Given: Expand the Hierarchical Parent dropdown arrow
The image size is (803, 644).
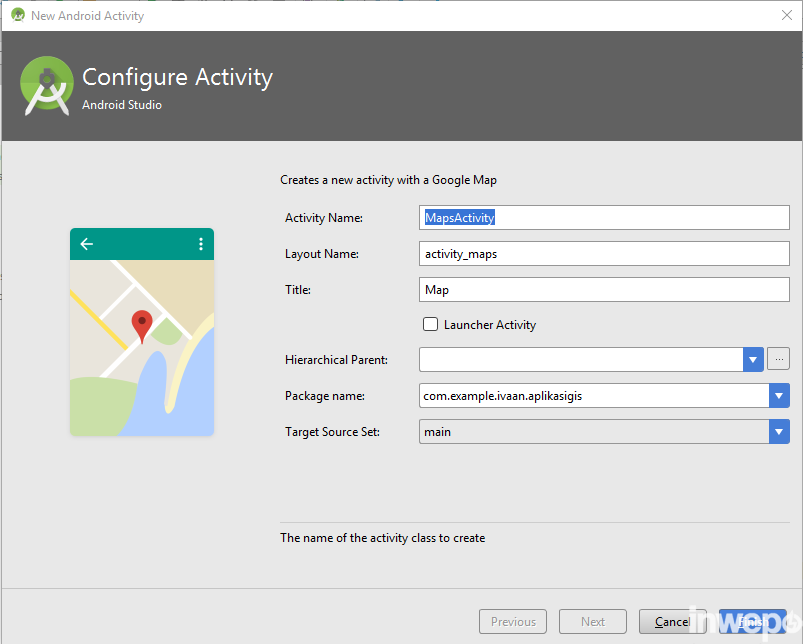Looking at the screenshot, I should [x=753, y=360].
